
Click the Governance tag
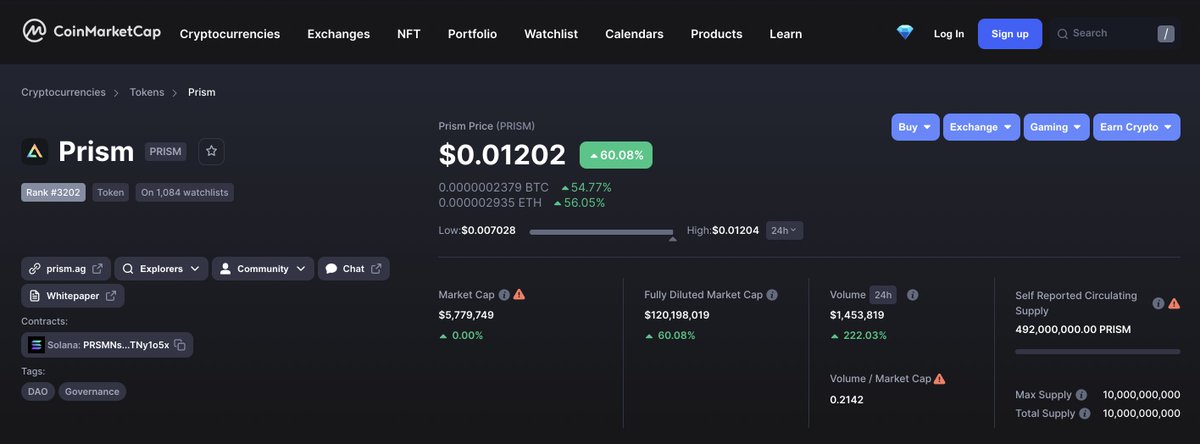[92, 392]
